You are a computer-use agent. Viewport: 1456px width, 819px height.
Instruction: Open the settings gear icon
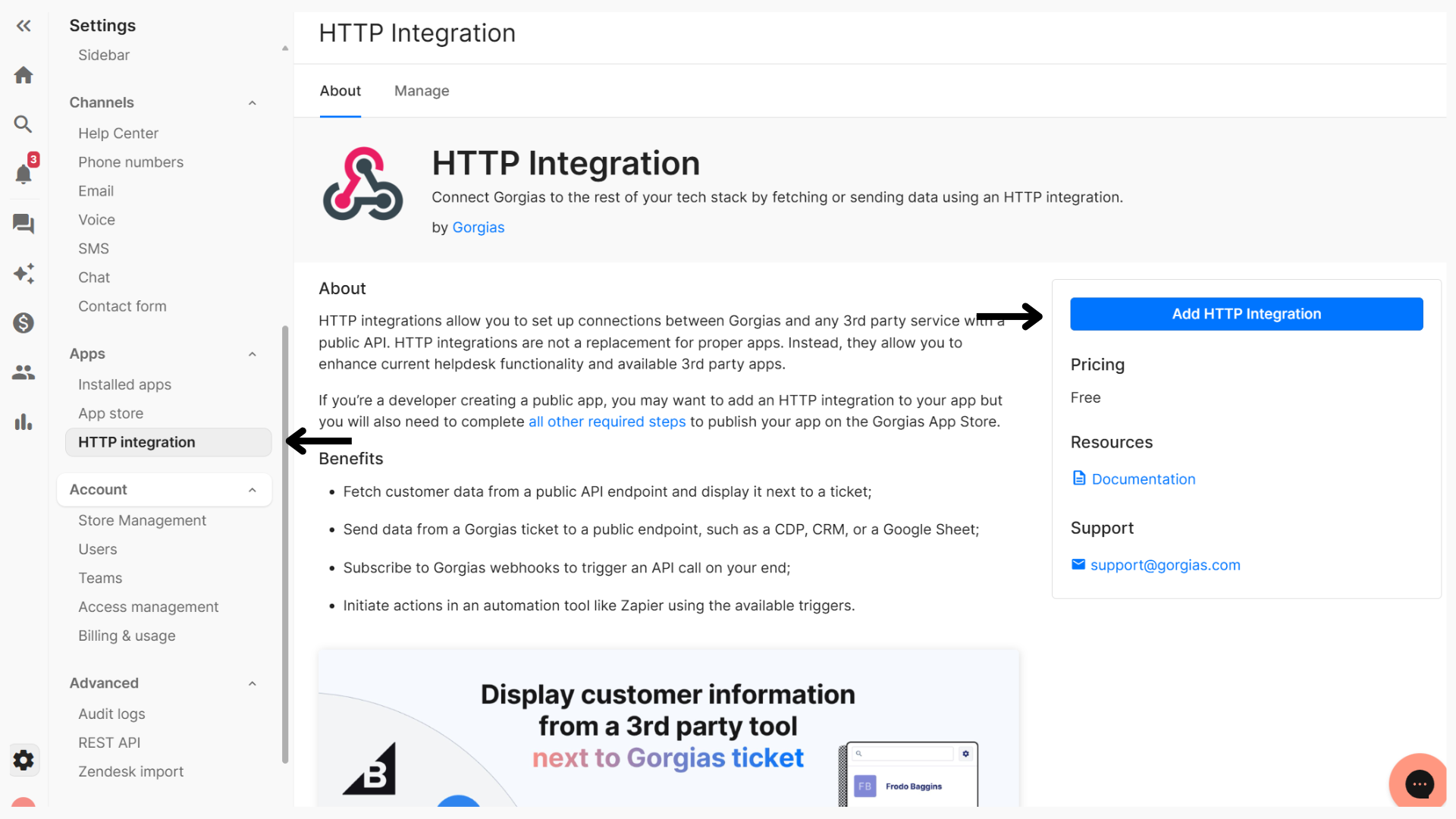(24, 760)
